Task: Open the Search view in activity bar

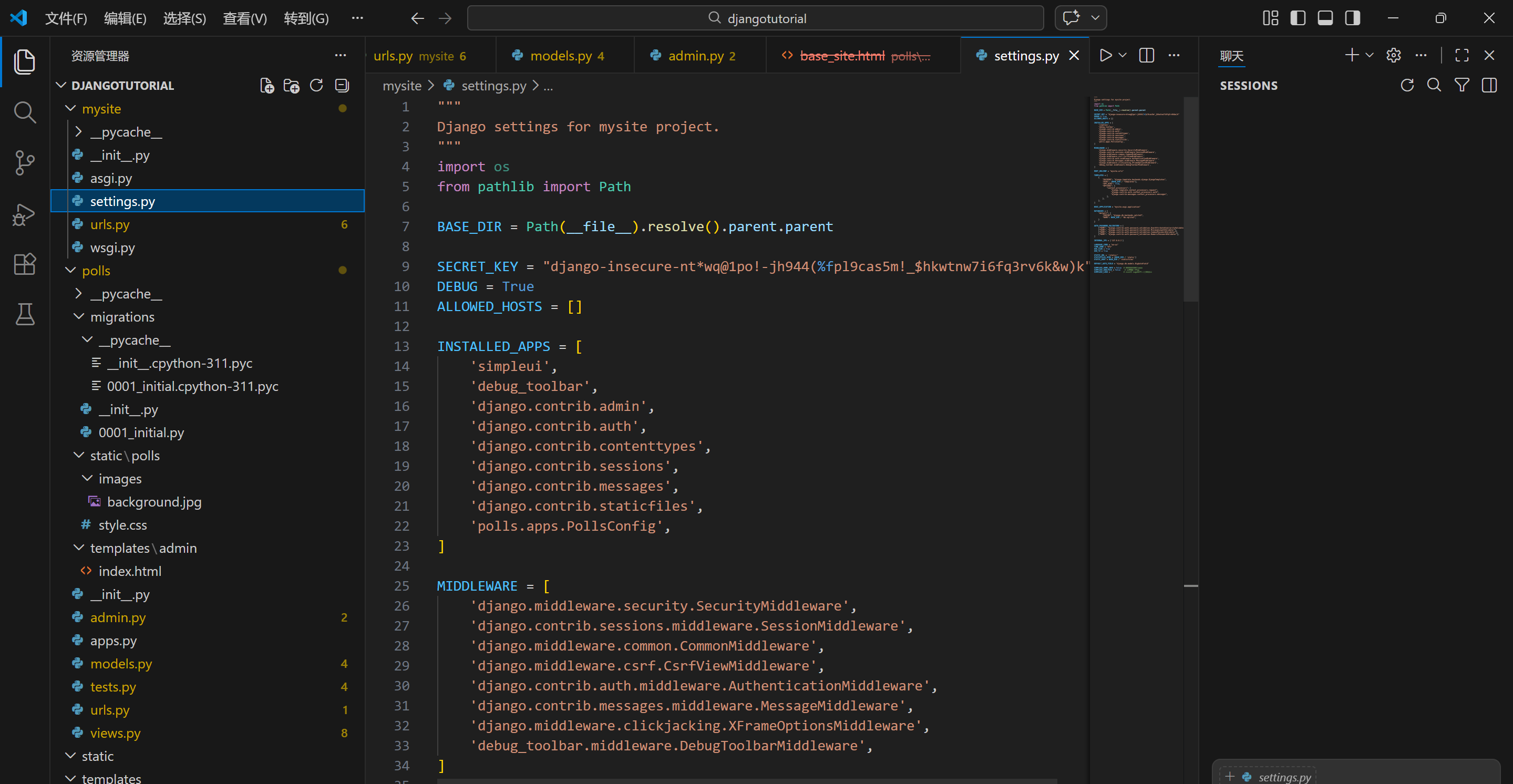Action: click(x=24, y=111)
